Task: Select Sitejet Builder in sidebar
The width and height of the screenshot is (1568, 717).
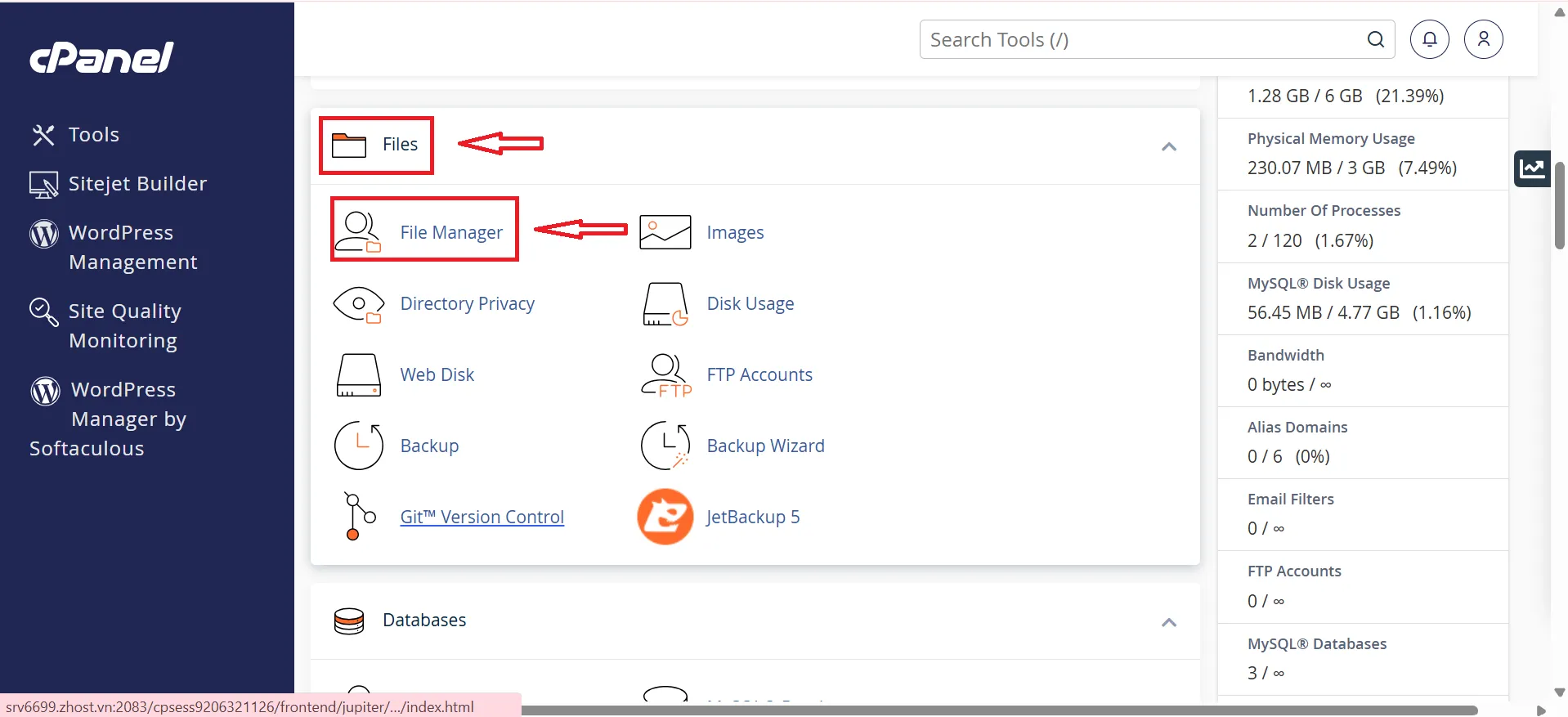Action: pos(137,184)
